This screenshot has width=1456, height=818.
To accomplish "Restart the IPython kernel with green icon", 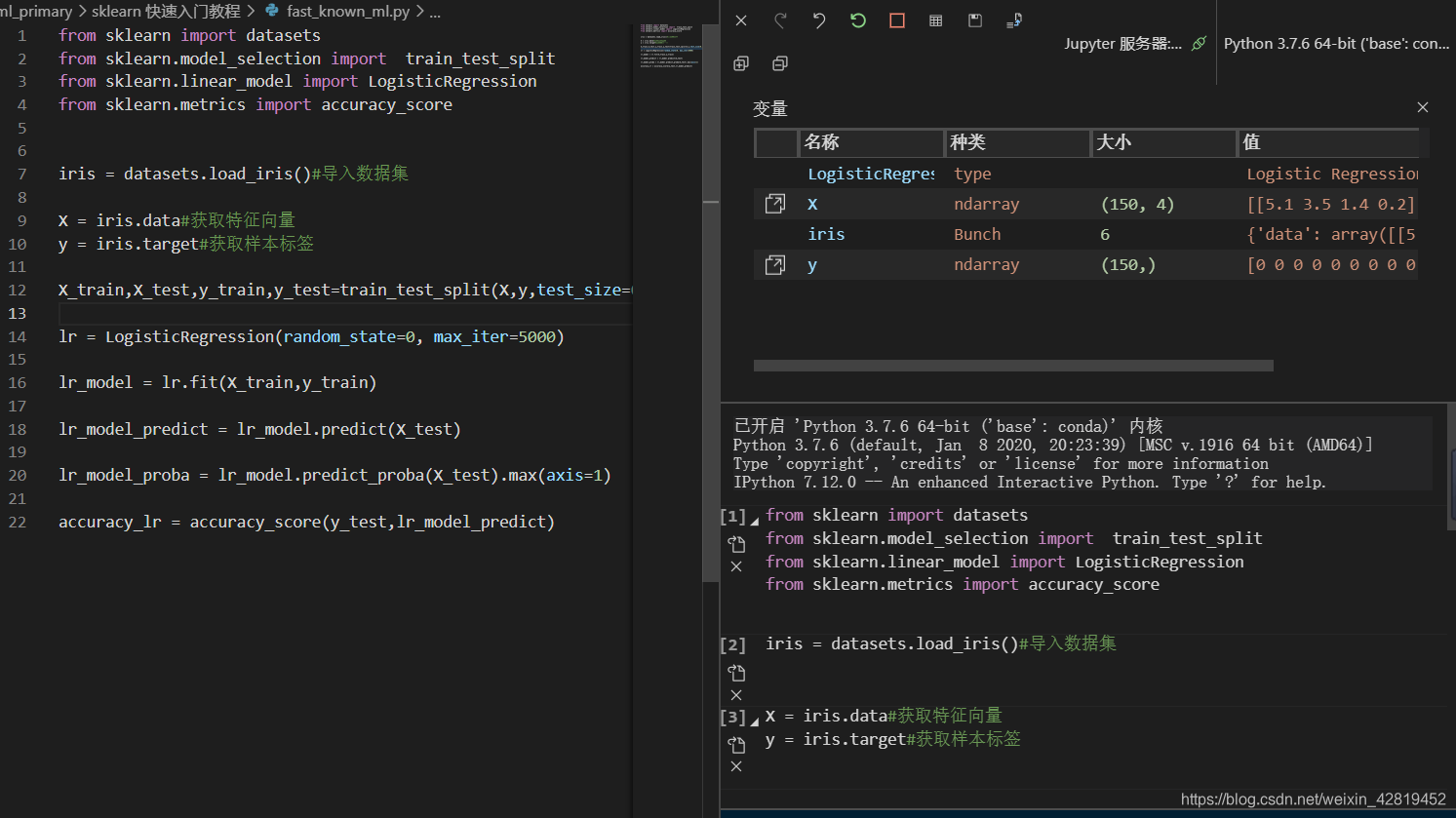I will pyautogui.click(x=858, y=20).
